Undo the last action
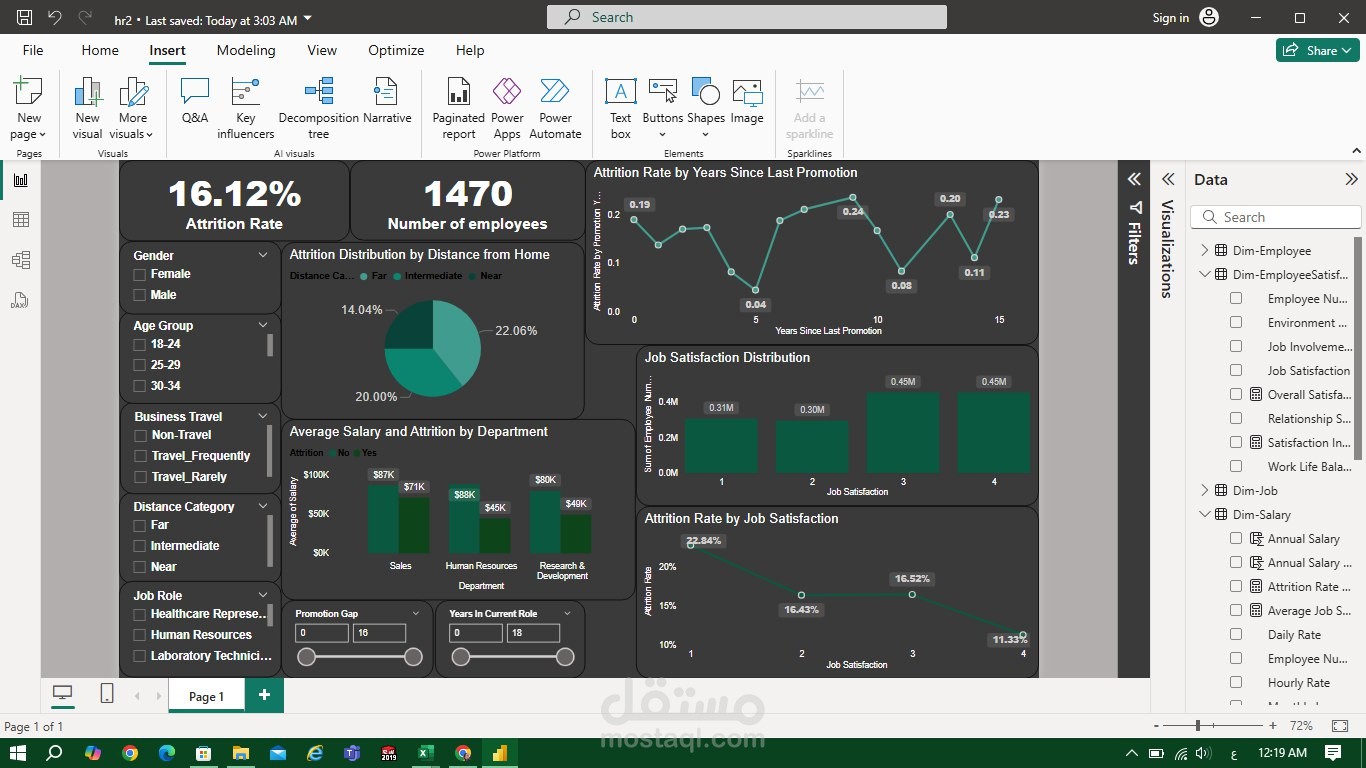Image resolution: width=1366 pixels, height=768 pixels. [55, 18]
